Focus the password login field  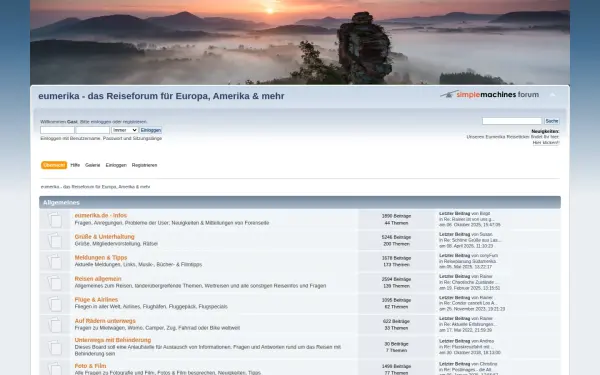[93, 130]
